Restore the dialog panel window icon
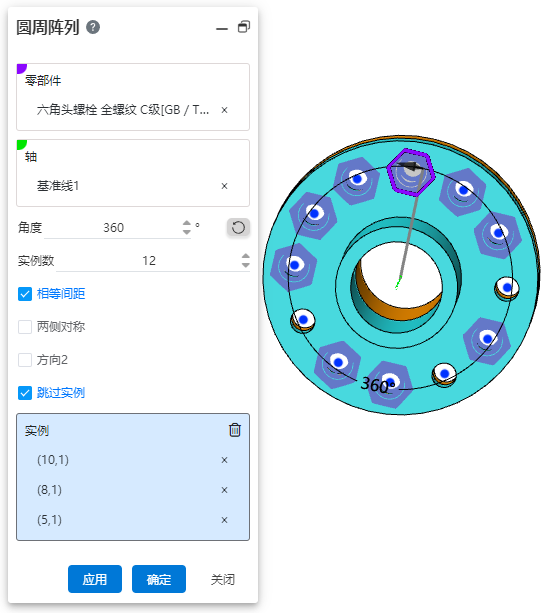545x613 pixels. (244, 27)
